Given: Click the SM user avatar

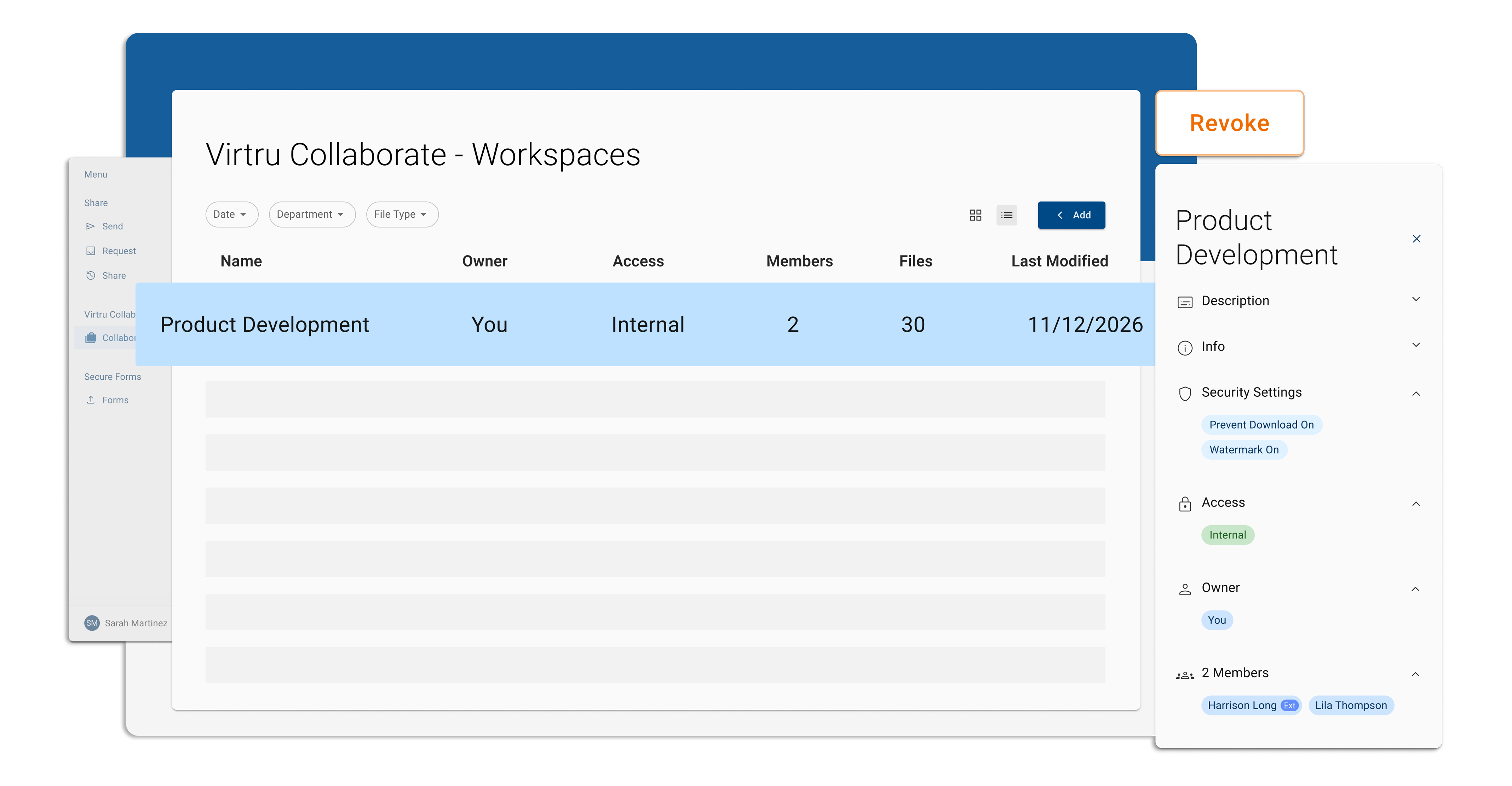Looking at the screenshot, I should (x=92, y=623).
